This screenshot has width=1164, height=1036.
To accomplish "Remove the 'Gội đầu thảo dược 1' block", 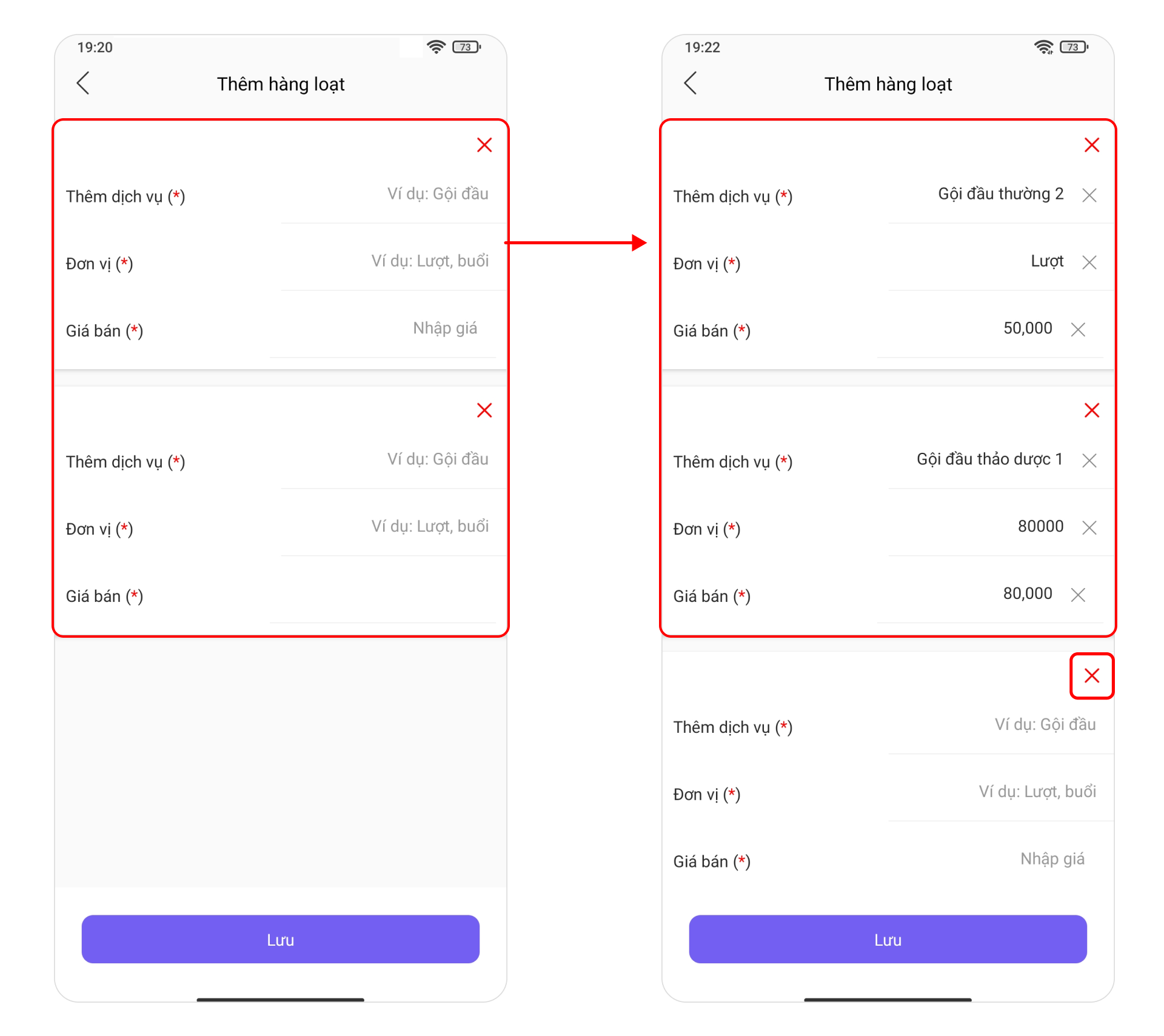I will coord(1092,410).
